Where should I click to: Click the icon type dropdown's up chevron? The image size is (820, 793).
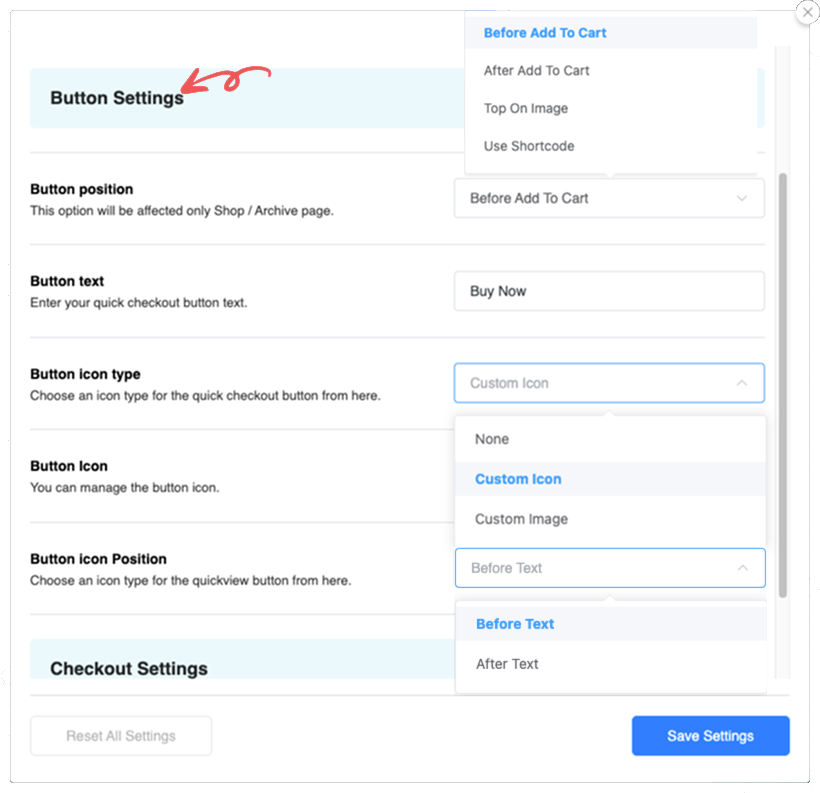742,383
